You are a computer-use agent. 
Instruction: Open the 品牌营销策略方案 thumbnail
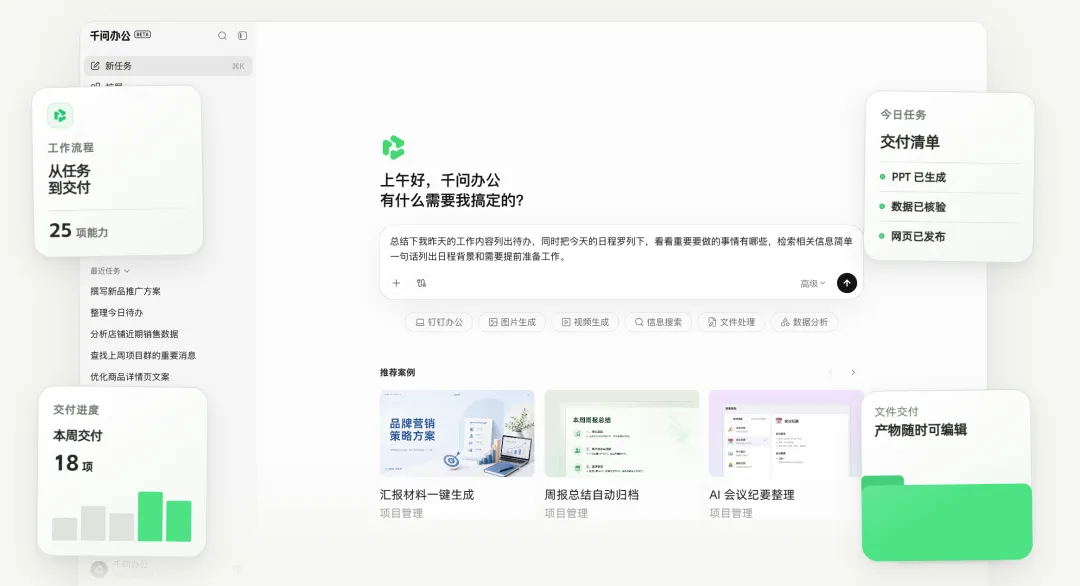(x=457, y=433)
